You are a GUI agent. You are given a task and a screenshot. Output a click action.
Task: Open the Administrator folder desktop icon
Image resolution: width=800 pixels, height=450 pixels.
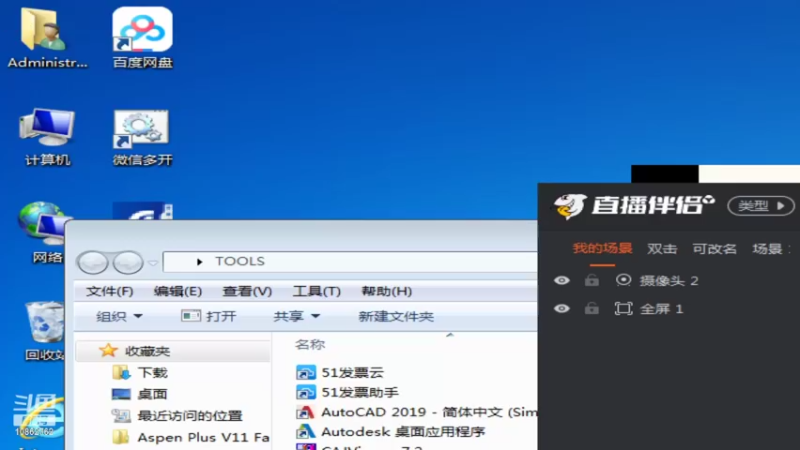[46, 38]
